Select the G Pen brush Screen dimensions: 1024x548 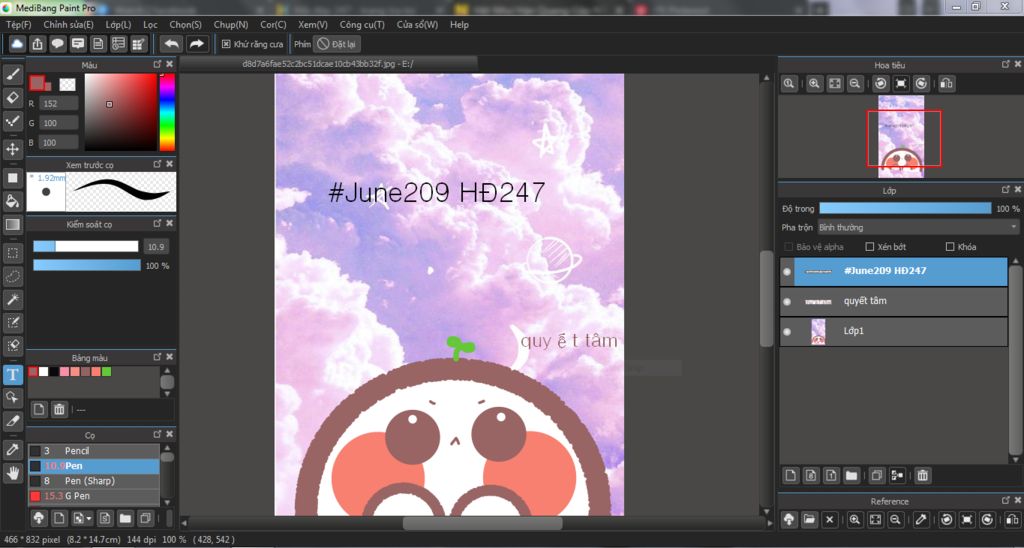(93, 496)
